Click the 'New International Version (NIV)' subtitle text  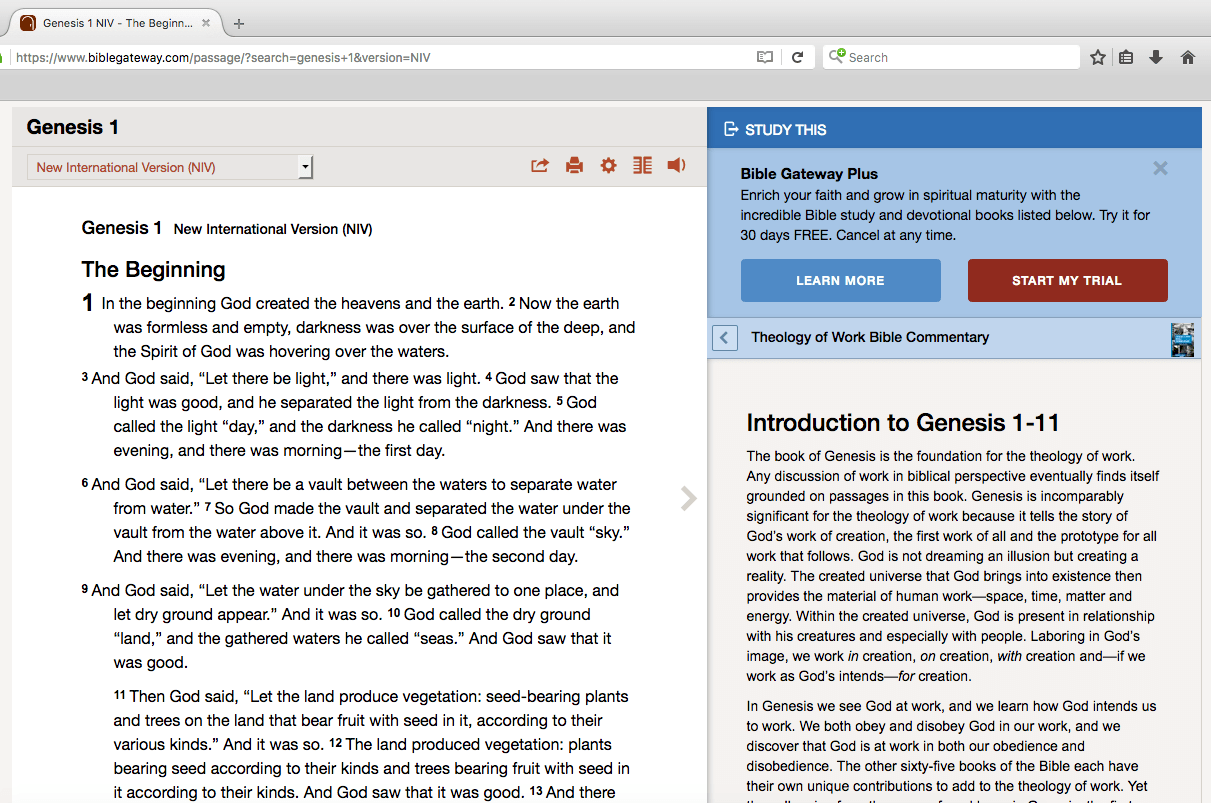[273, 229]
